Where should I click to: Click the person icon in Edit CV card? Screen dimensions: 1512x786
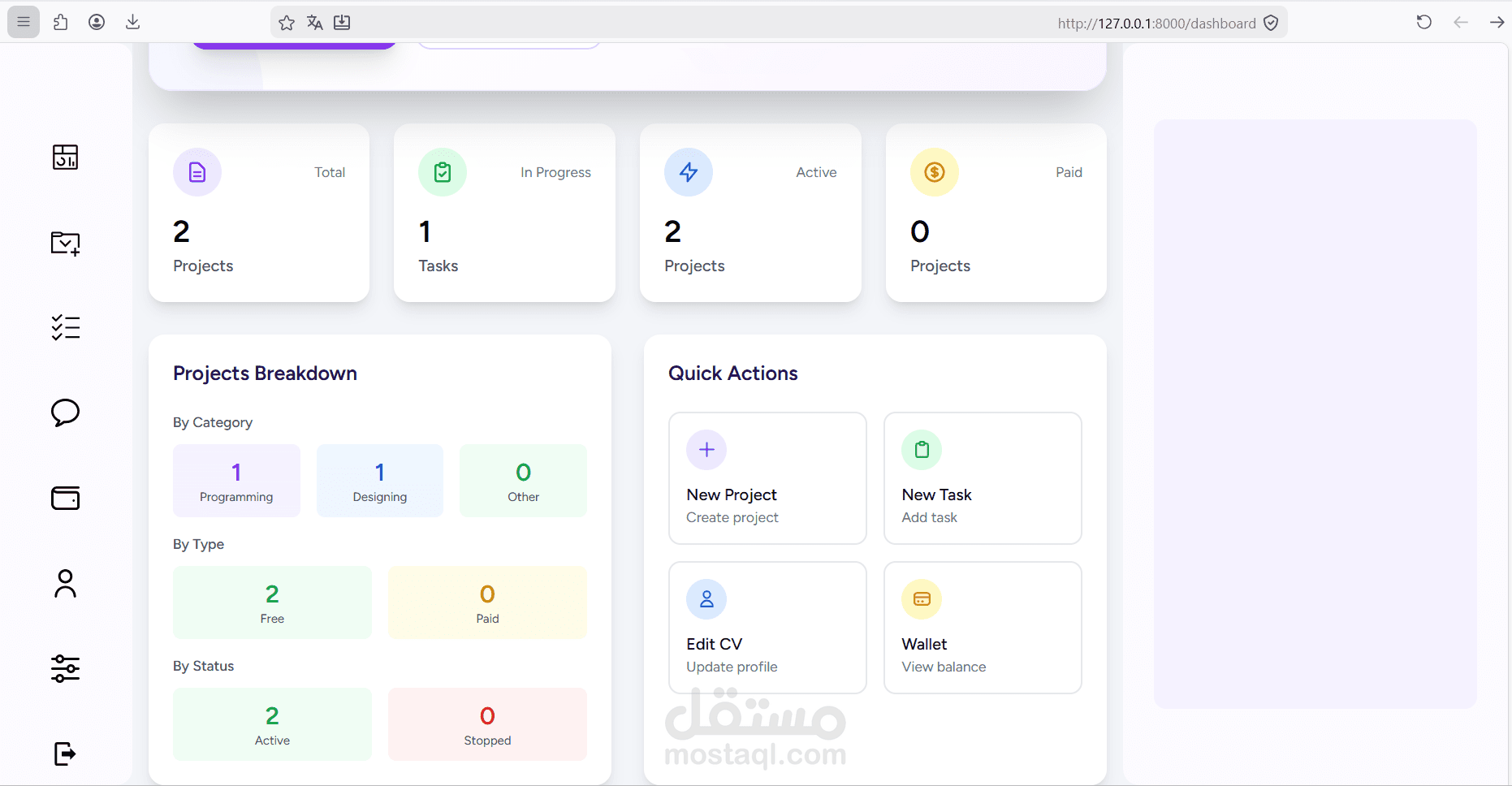click(706, 599)
